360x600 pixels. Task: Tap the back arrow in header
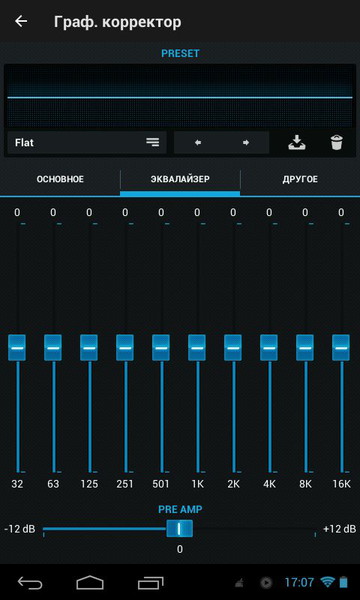(x=21, y=21)
